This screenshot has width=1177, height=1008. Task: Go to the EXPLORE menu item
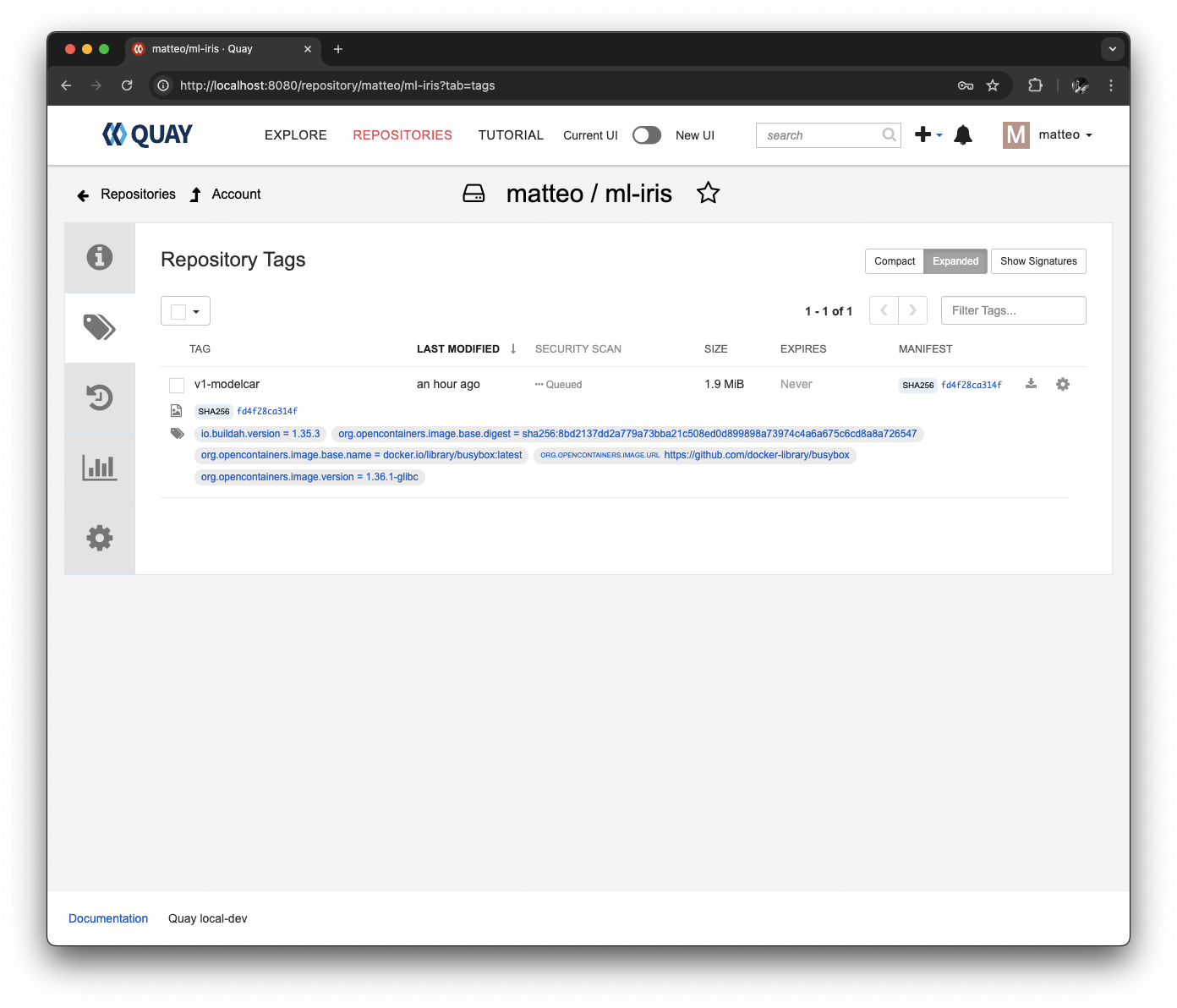(295, 135)
